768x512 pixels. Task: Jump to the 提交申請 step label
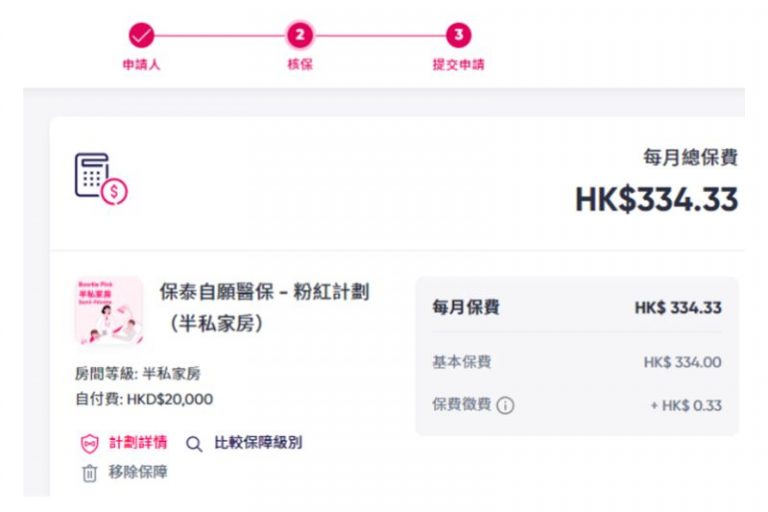(x=458, y=64)
